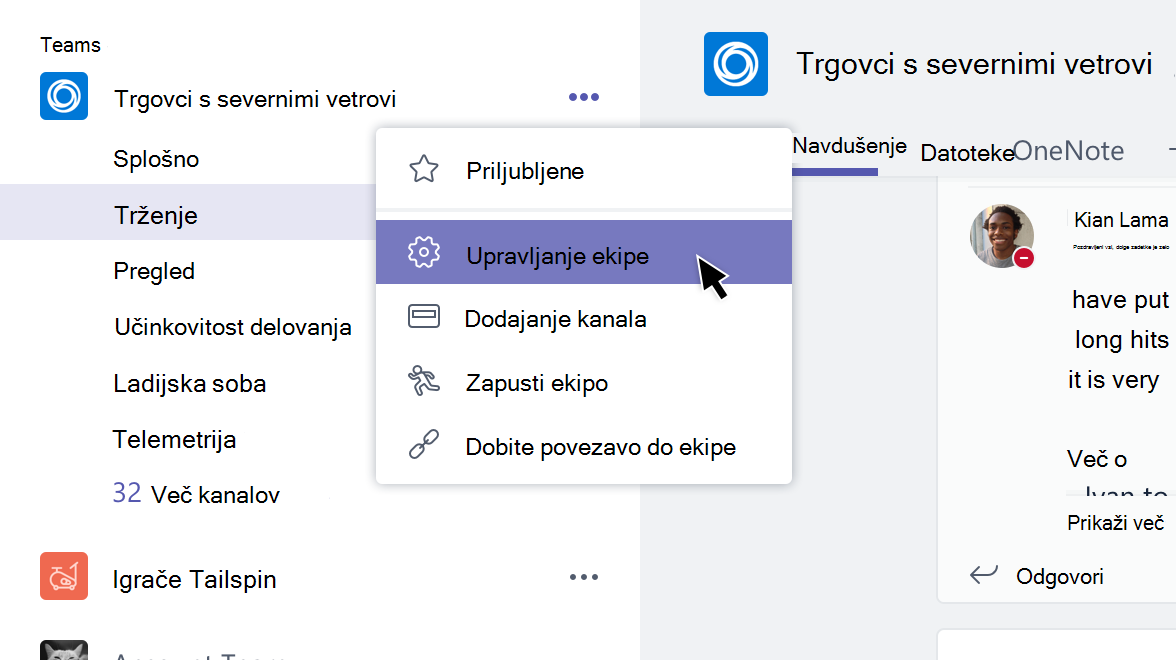Open the Splošno channel
Image resolution: width=1176 pixels, height=660 pixels.
(x=156, y=159)
